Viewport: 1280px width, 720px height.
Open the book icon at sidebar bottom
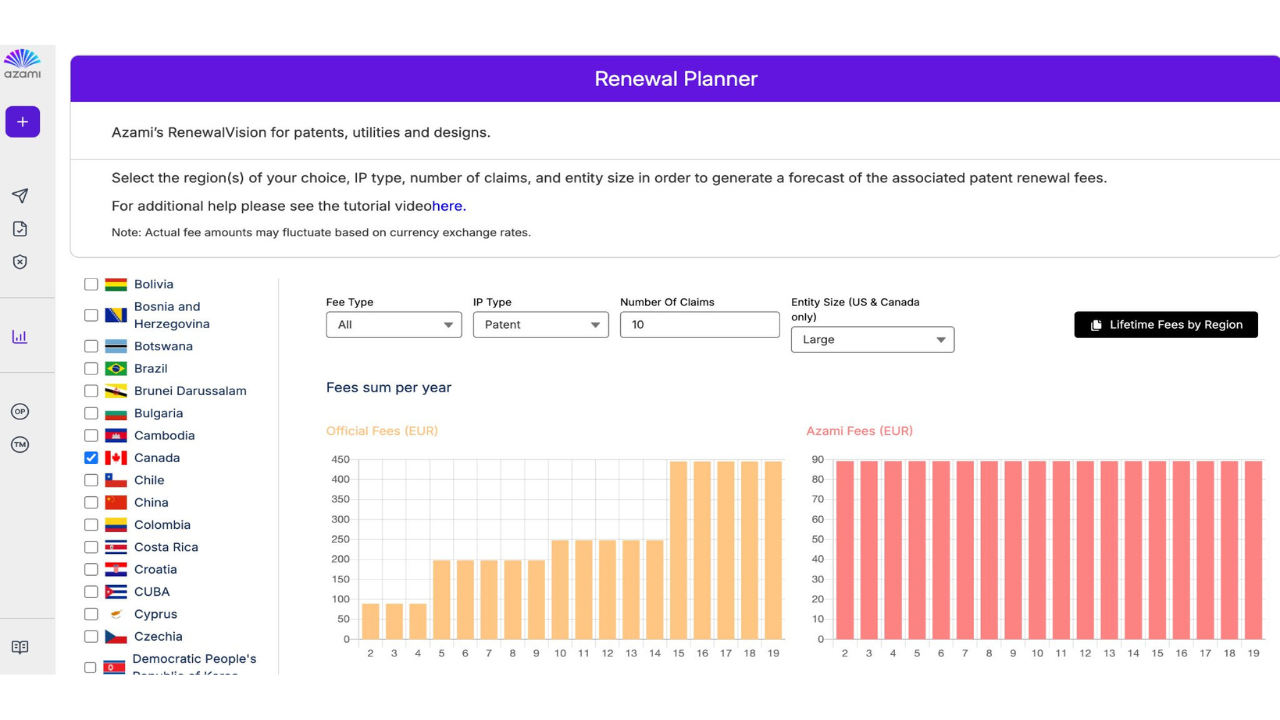point(19,647)
